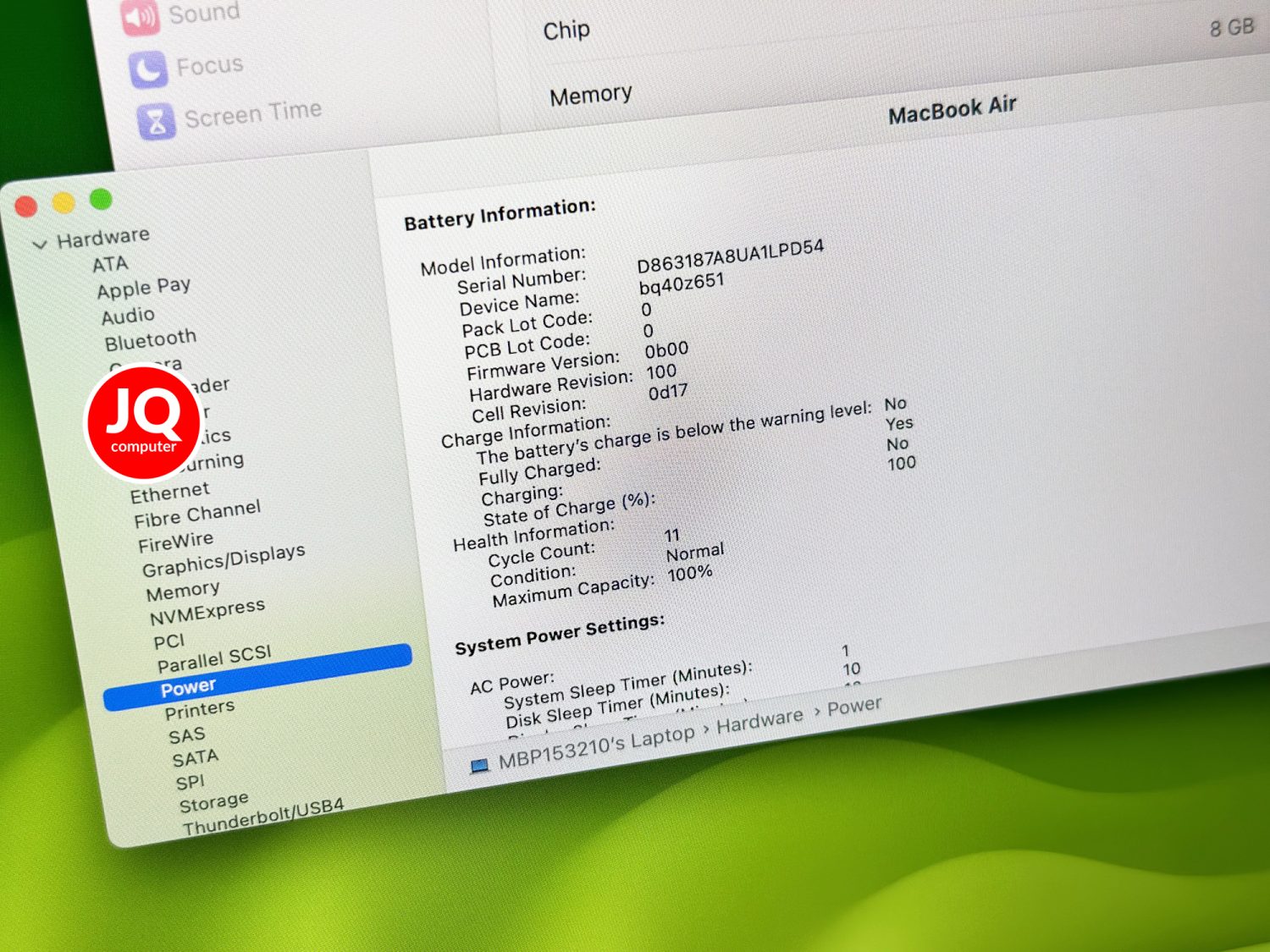This screenshot has height=952, width=1270.
Task: Select Parallel SCSI in the sidebar
Action: 213,658
